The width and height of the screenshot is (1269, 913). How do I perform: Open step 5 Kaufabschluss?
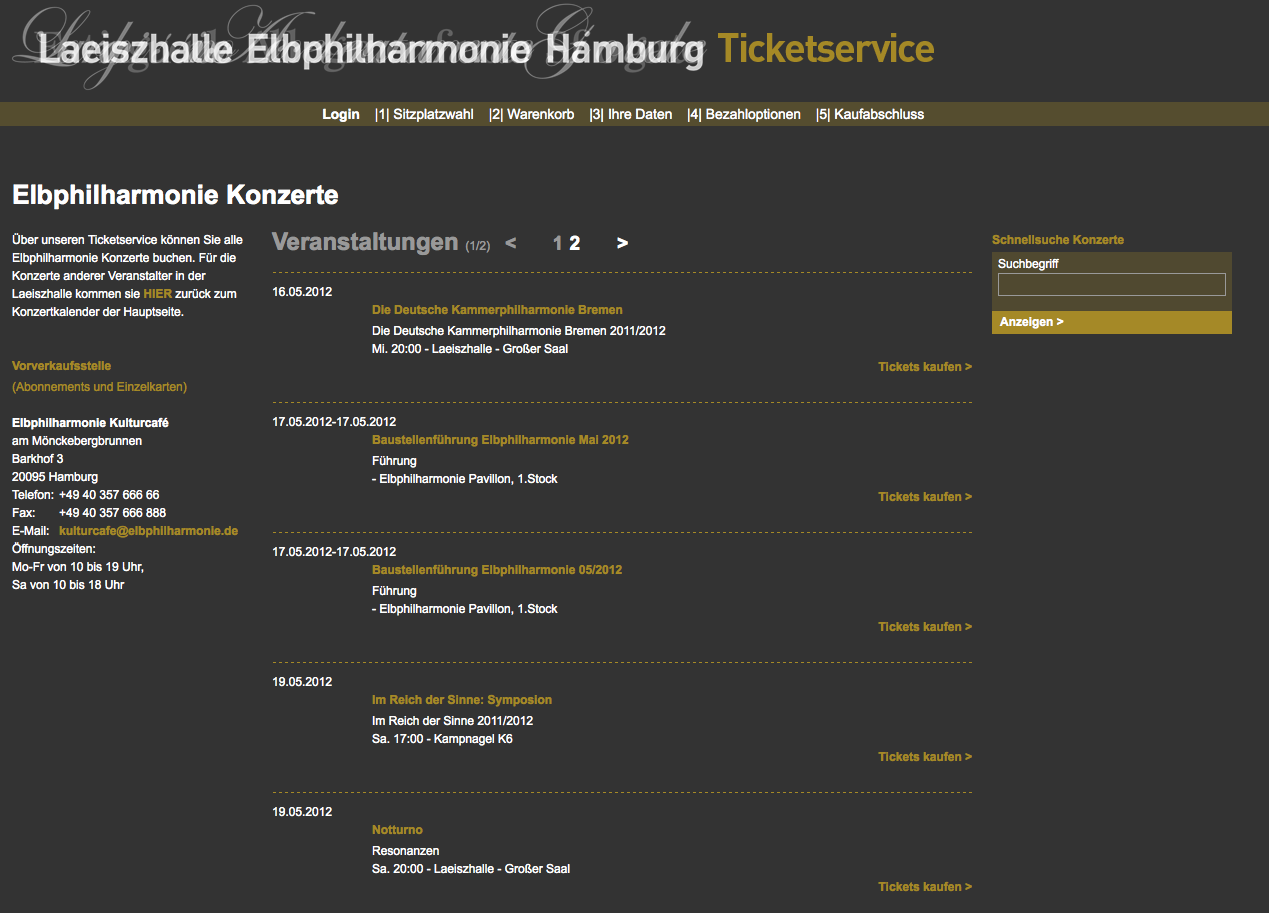tap(870, 114)
